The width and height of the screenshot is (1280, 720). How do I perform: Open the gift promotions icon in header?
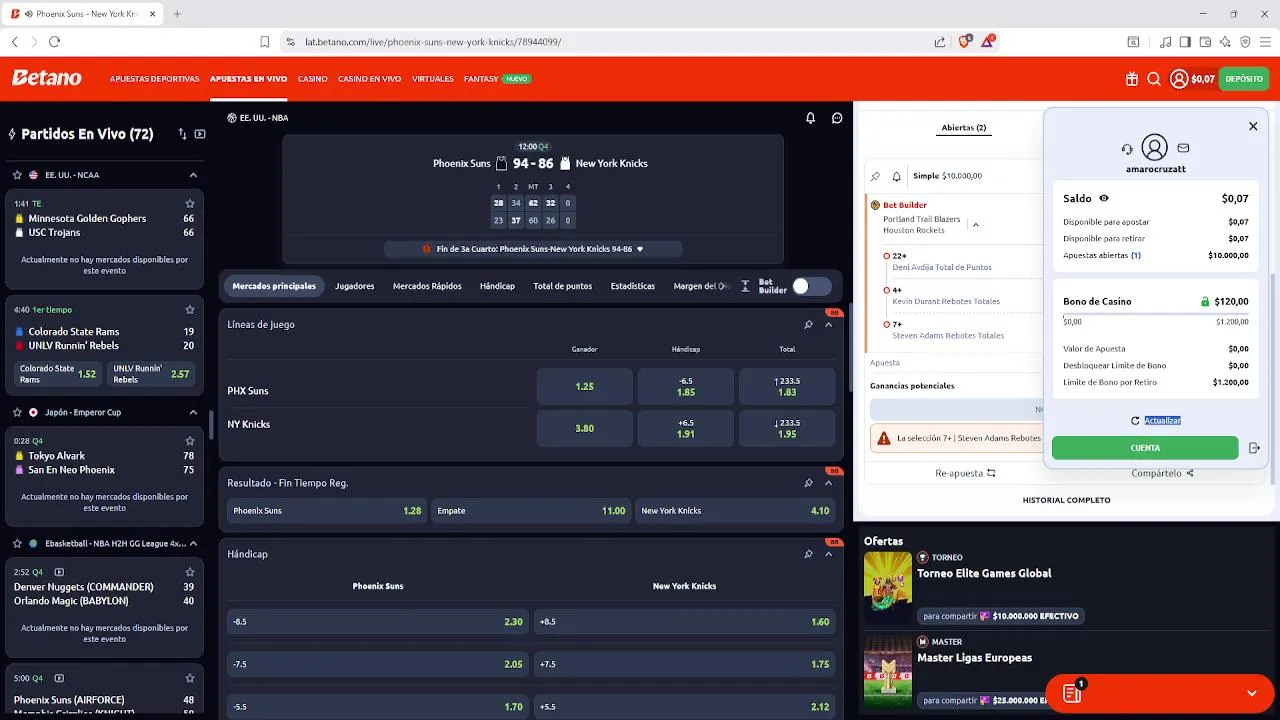pos(1131,79)
